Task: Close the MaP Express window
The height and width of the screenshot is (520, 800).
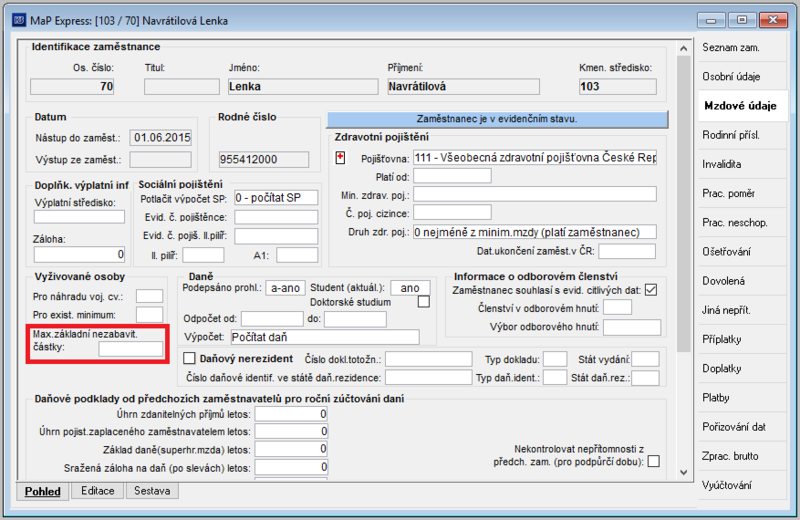Action: (773, 20)
